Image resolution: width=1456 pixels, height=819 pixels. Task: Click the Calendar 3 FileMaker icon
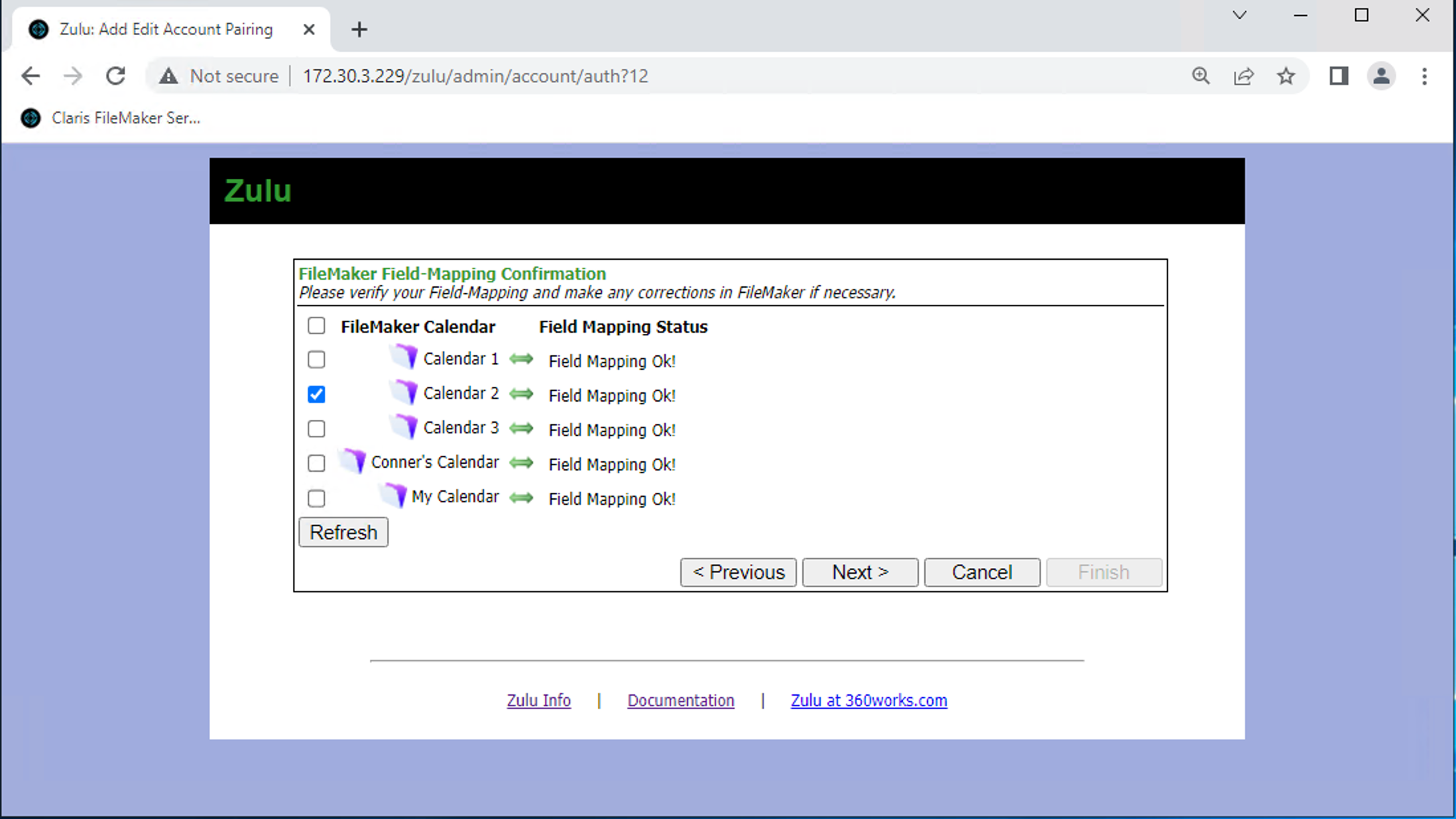(x=404, y=426)
